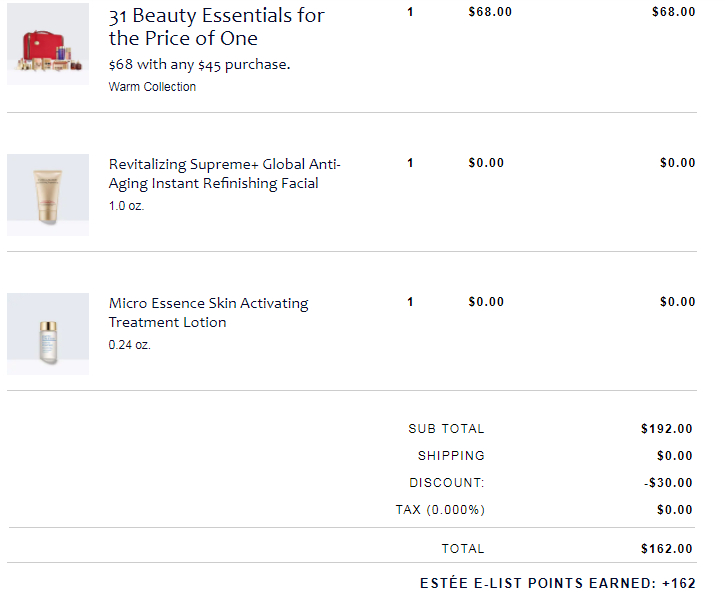Select the 1.0 oz. size label
The width and height of the screenshot is (725, 594).
tap(126, 206)
